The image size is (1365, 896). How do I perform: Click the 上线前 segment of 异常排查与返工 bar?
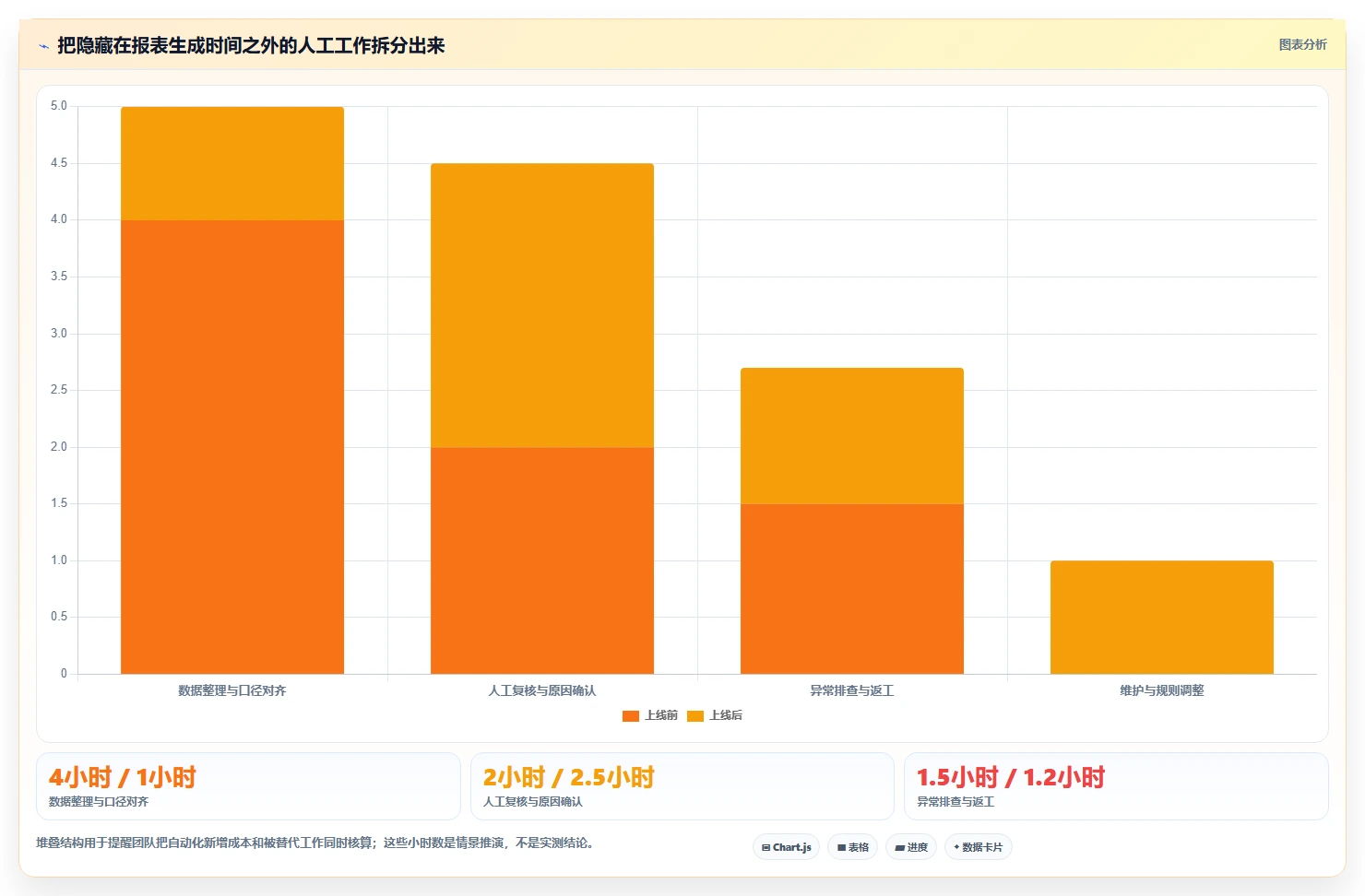tap(852, 588)
